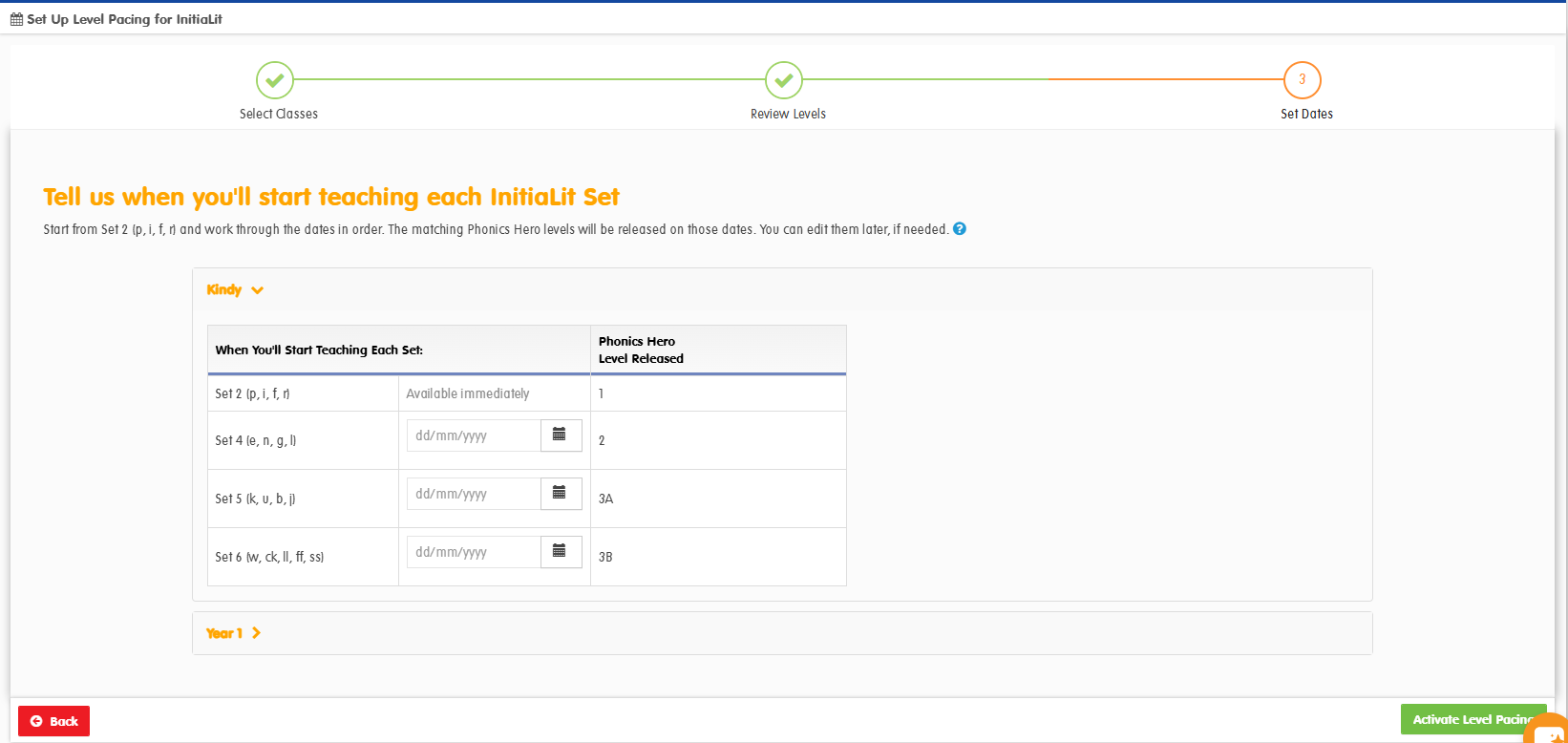Click 'Phonics Hero Level Released' column header
This screenshot has height=743, width=1568.
pyautogui.click(x=718, y=350)
